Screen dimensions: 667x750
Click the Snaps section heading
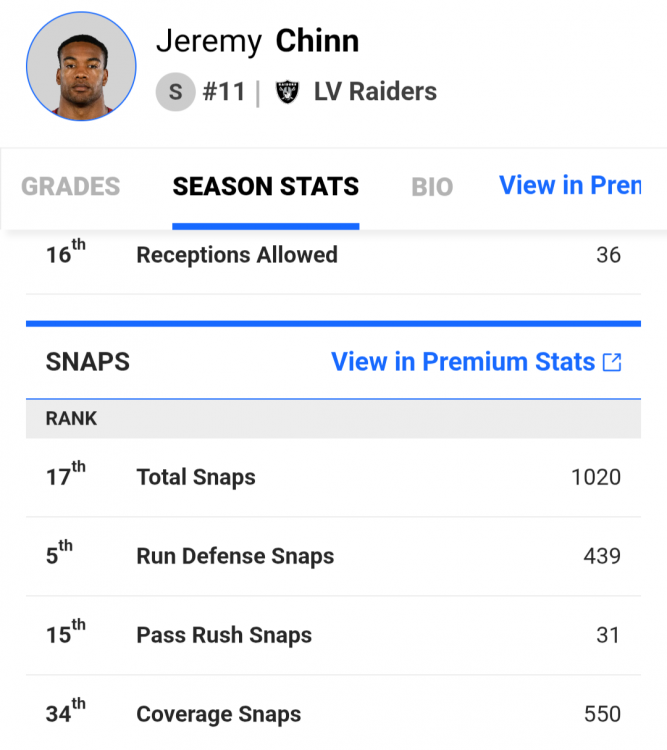point(88,361)
